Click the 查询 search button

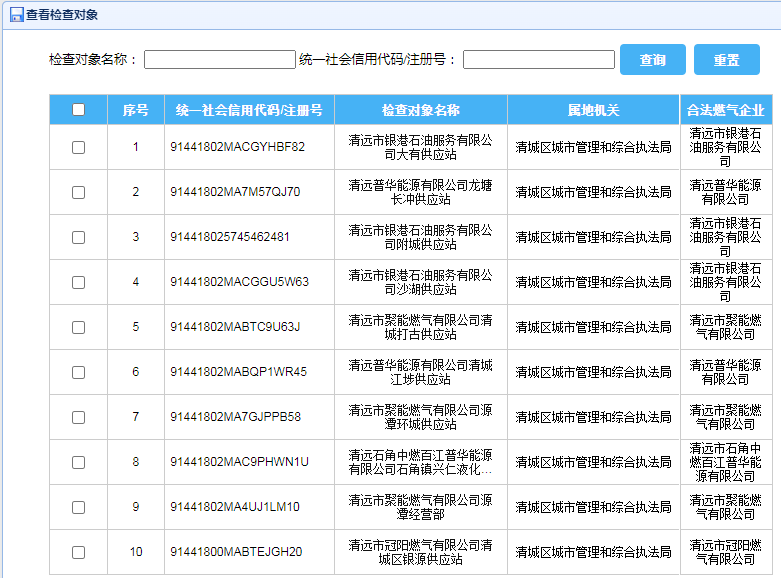(x=652, y=60)
